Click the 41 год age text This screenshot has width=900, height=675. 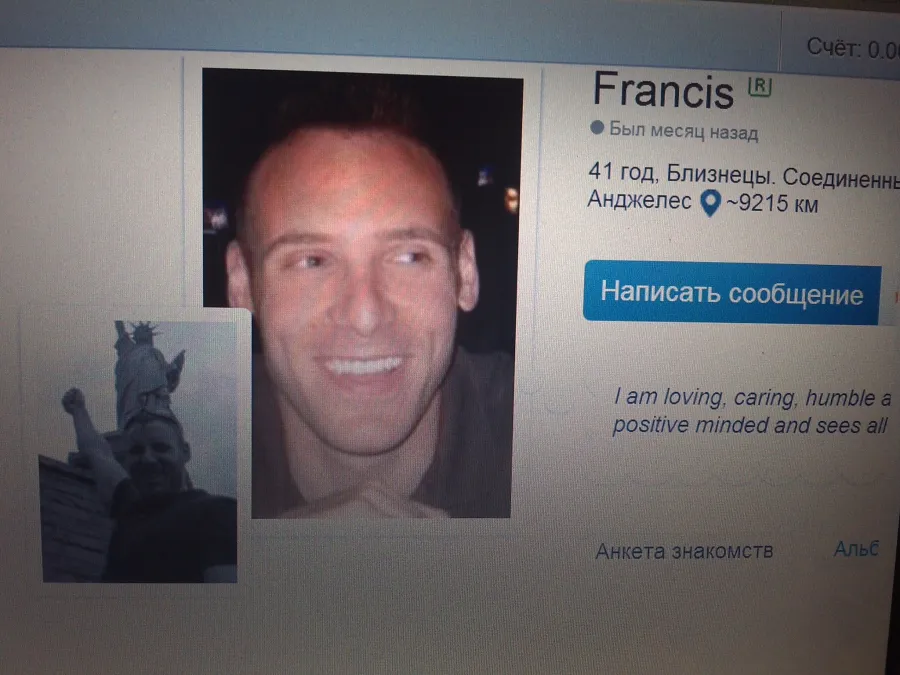tap(624, 172)
